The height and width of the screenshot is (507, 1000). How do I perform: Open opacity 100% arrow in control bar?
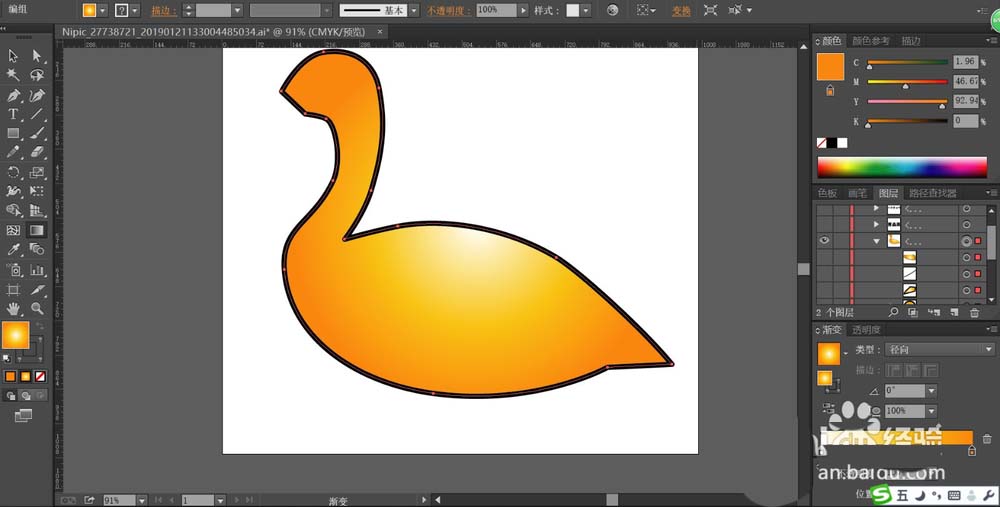coord(524,10)
